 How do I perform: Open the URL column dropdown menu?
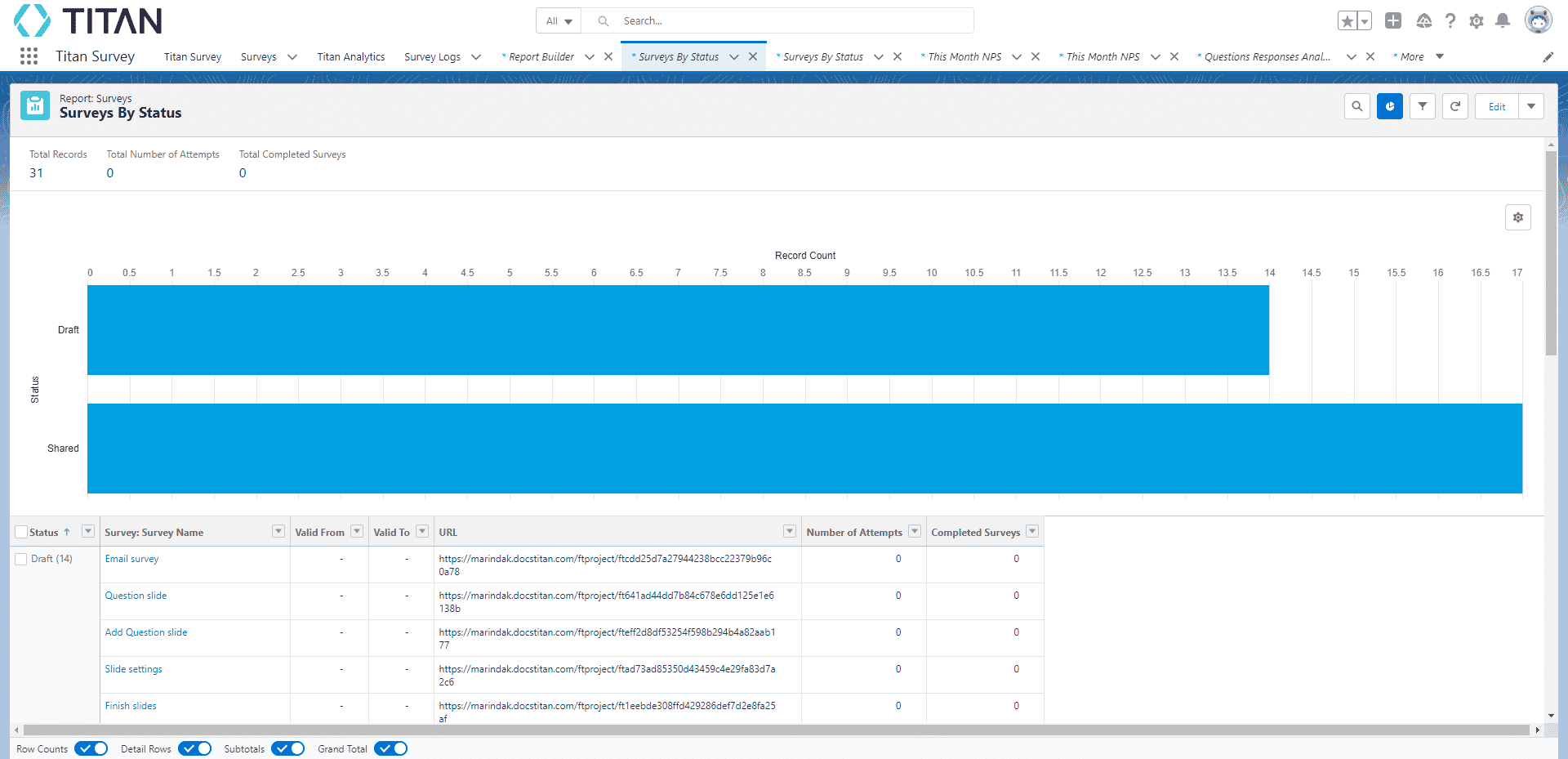coord(789,532)
